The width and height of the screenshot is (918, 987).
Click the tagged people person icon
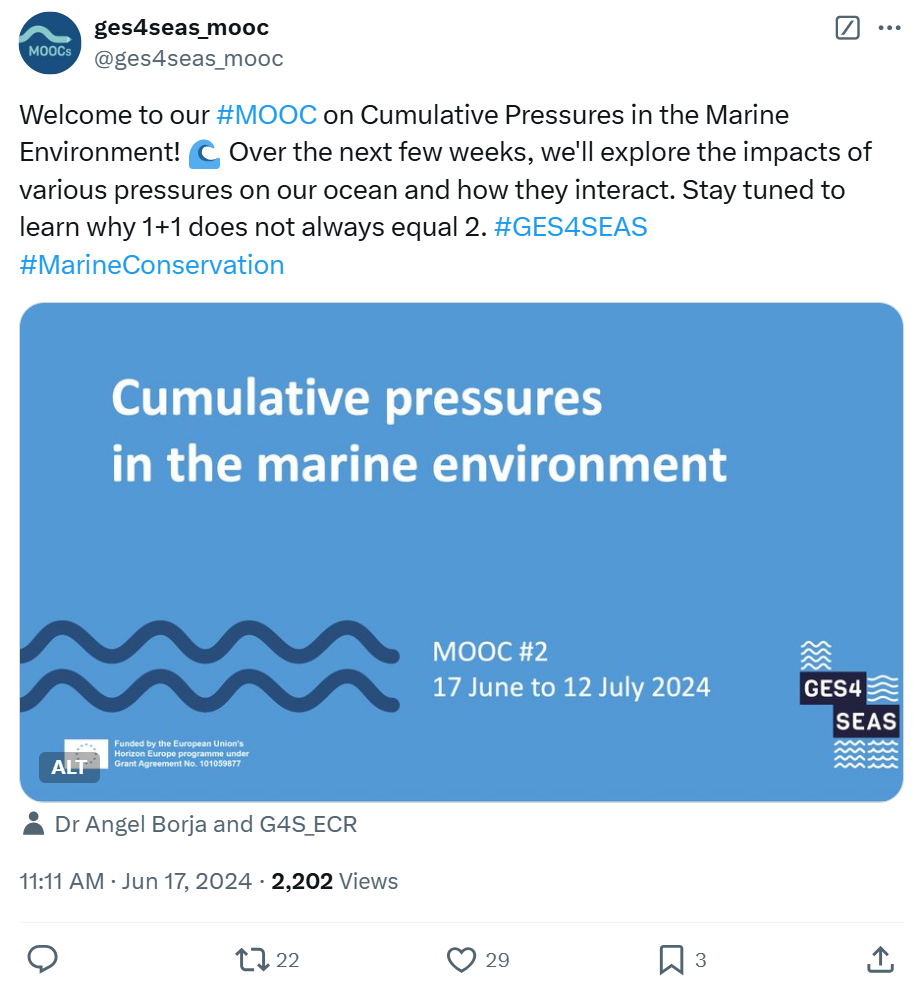(33, 824)
